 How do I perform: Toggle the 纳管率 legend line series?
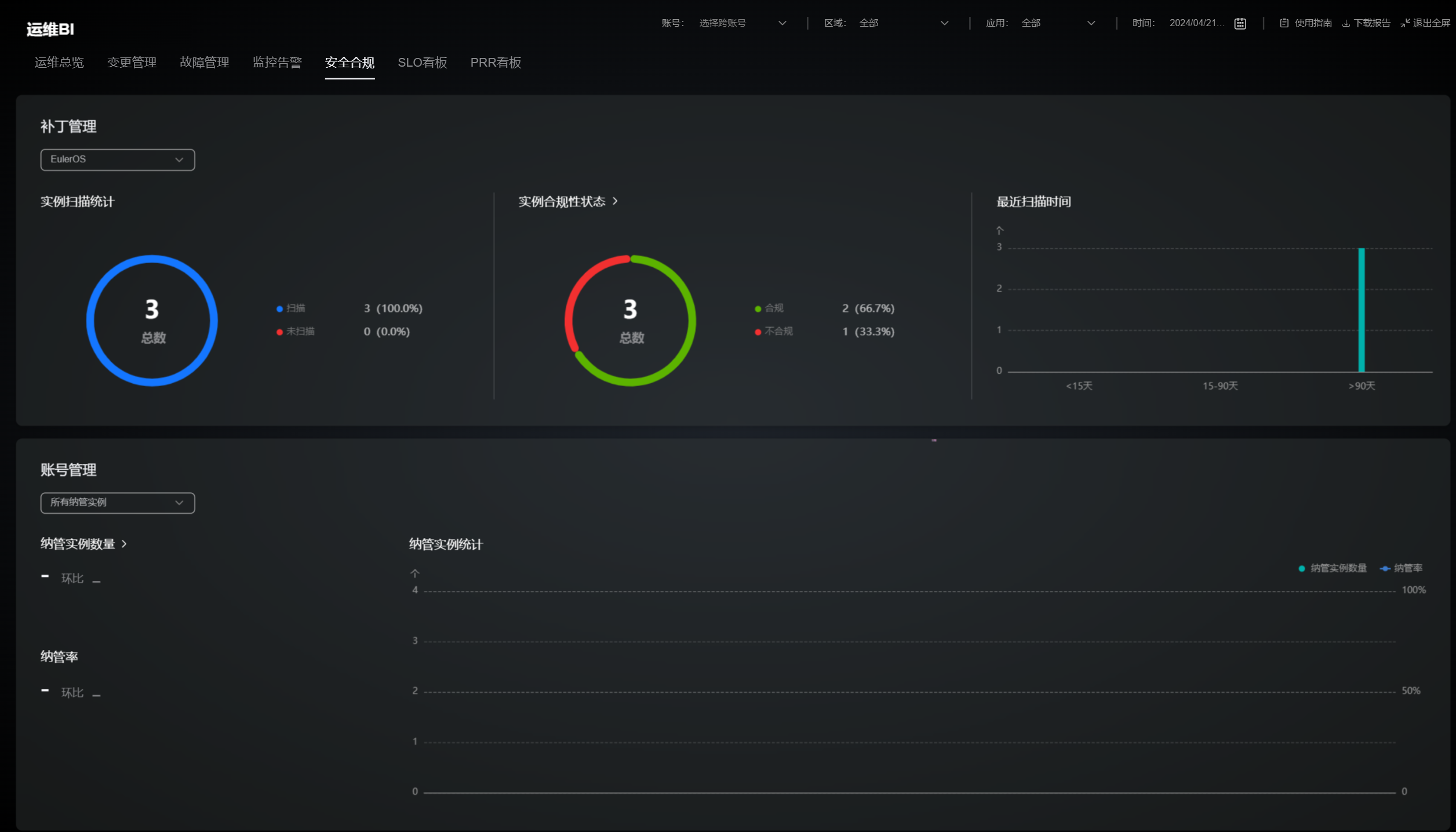1402,568
